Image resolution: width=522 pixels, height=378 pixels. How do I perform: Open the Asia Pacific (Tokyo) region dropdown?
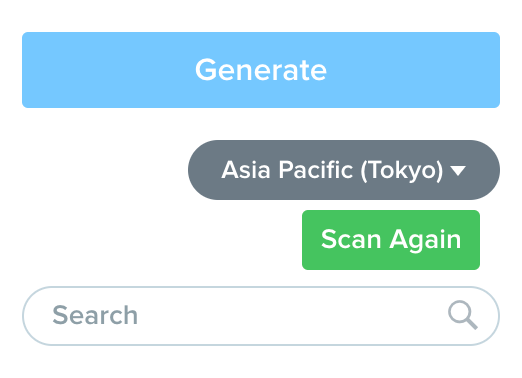[344, 170]
